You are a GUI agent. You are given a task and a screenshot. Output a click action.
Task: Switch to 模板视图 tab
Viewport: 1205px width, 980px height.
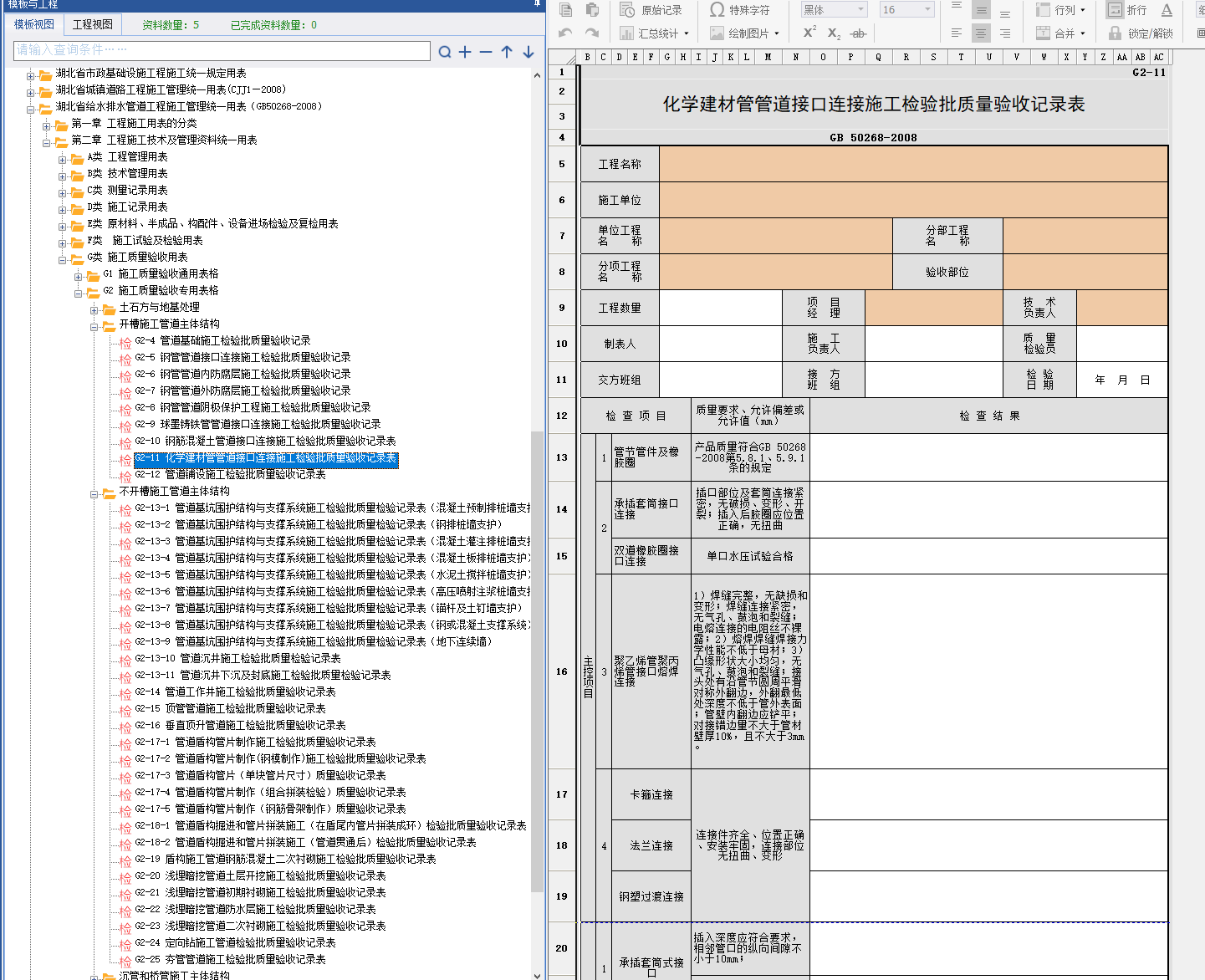tap(34, 24)
